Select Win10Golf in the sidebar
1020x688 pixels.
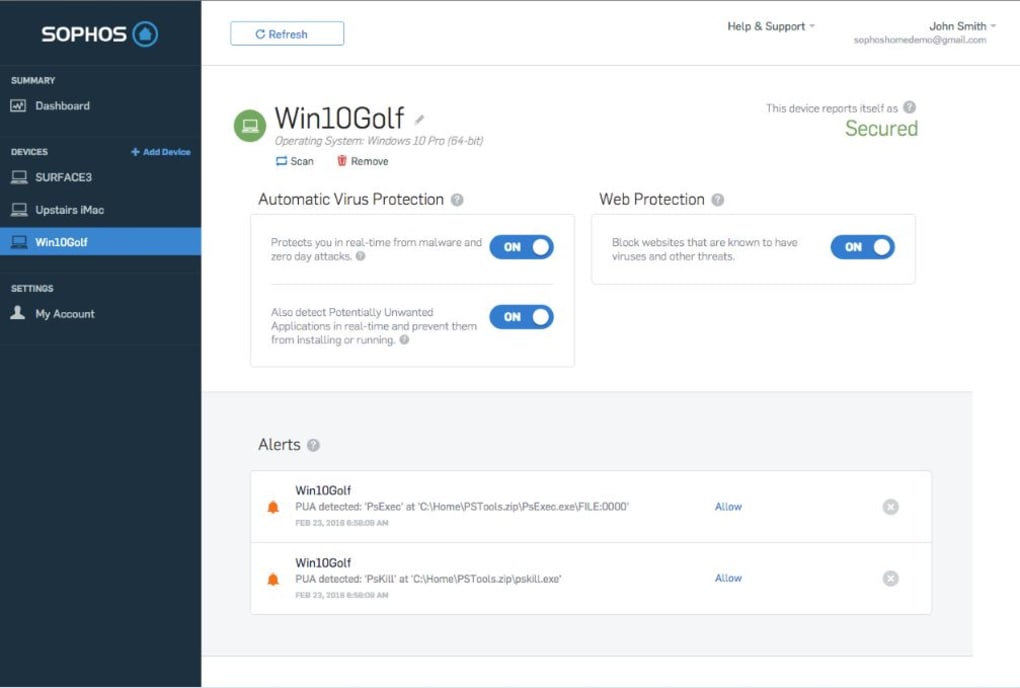click(x=100, y=241)
